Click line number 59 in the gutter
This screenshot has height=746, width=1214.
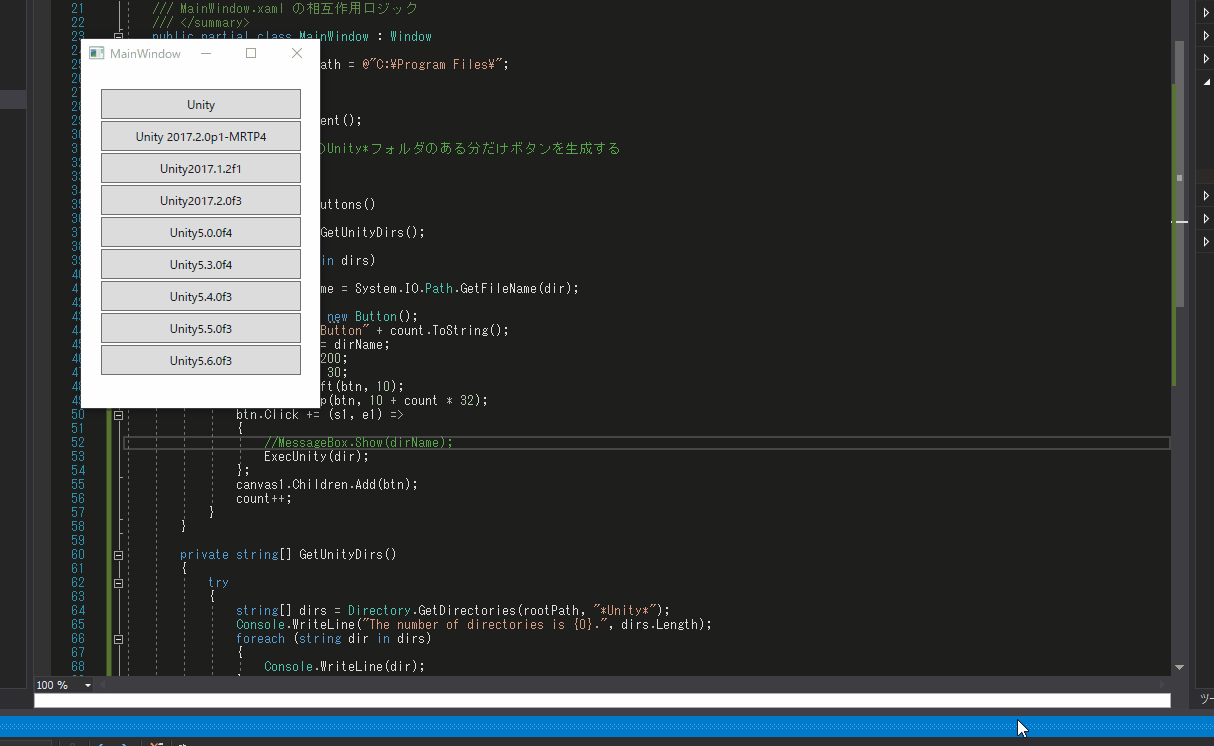78,540
